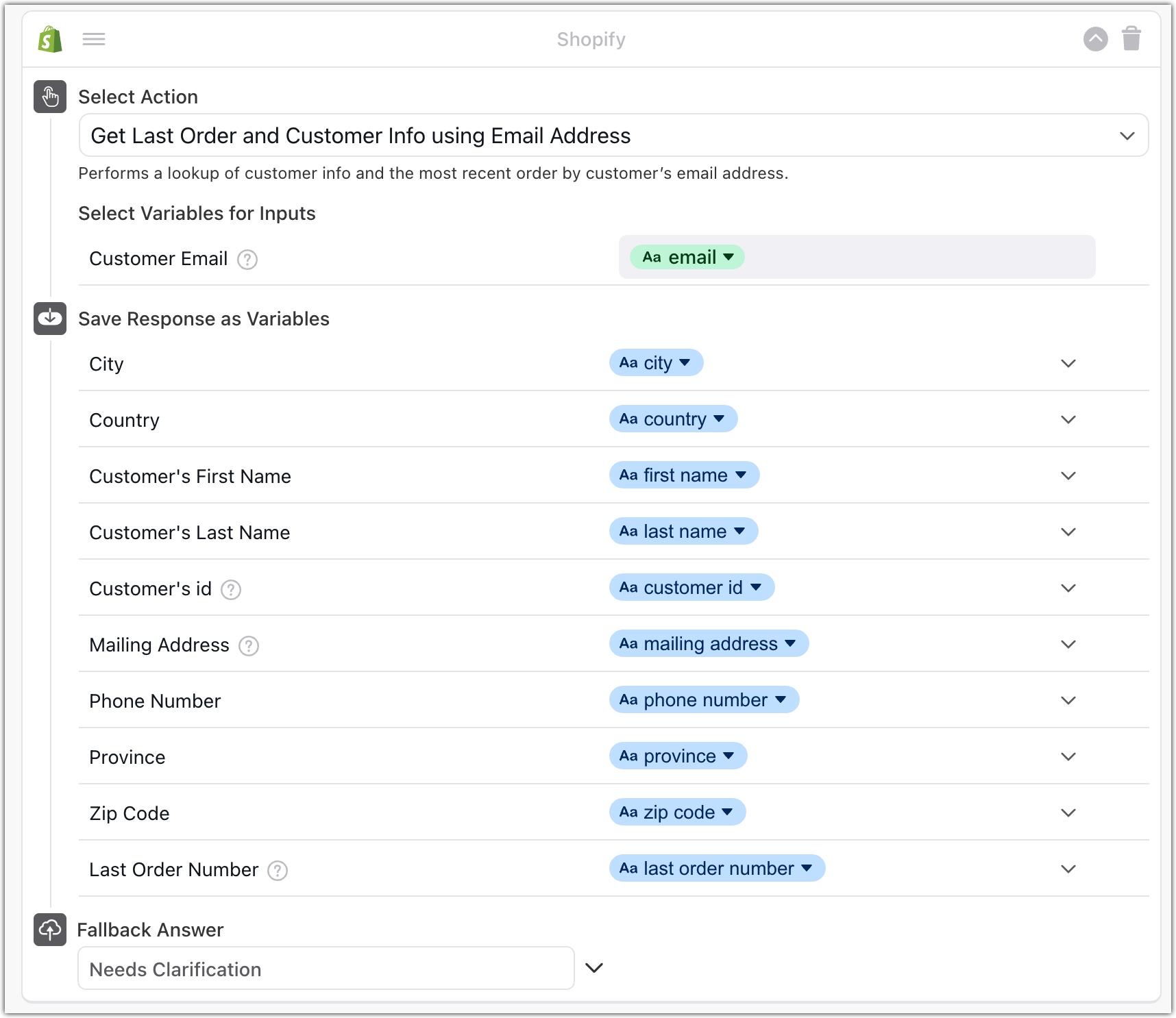Viewport: 1176px width, 1018px height.
Task: Collapse the Shopify card with up-arrow icon
Action: click(1095, 39)
